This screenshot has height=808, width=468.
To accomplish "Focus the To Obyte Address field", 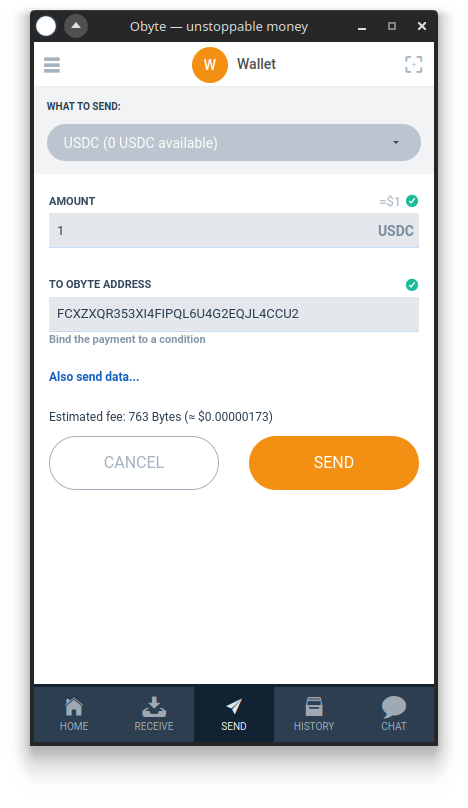I will pyautogui.click(x=234, y=314).
